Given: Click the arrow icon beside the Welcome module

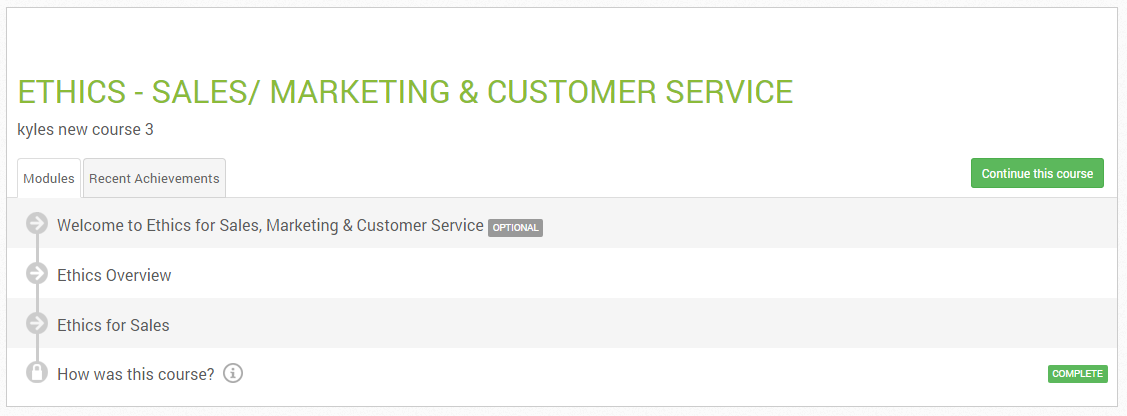Looking at the screenshot, I should (37, 223).
